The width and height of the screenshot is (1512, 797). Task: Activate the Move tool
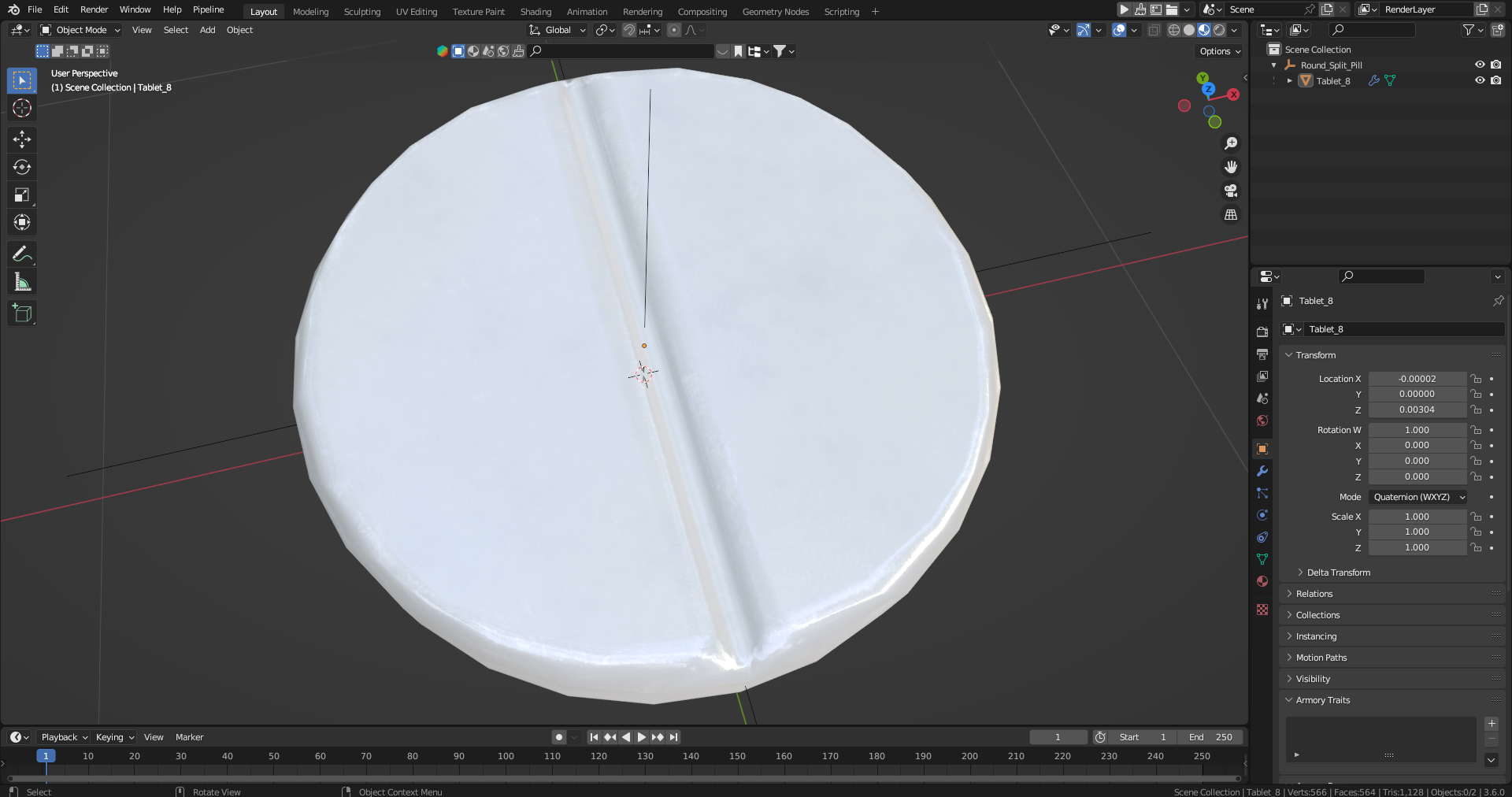[x=22, y=139]
